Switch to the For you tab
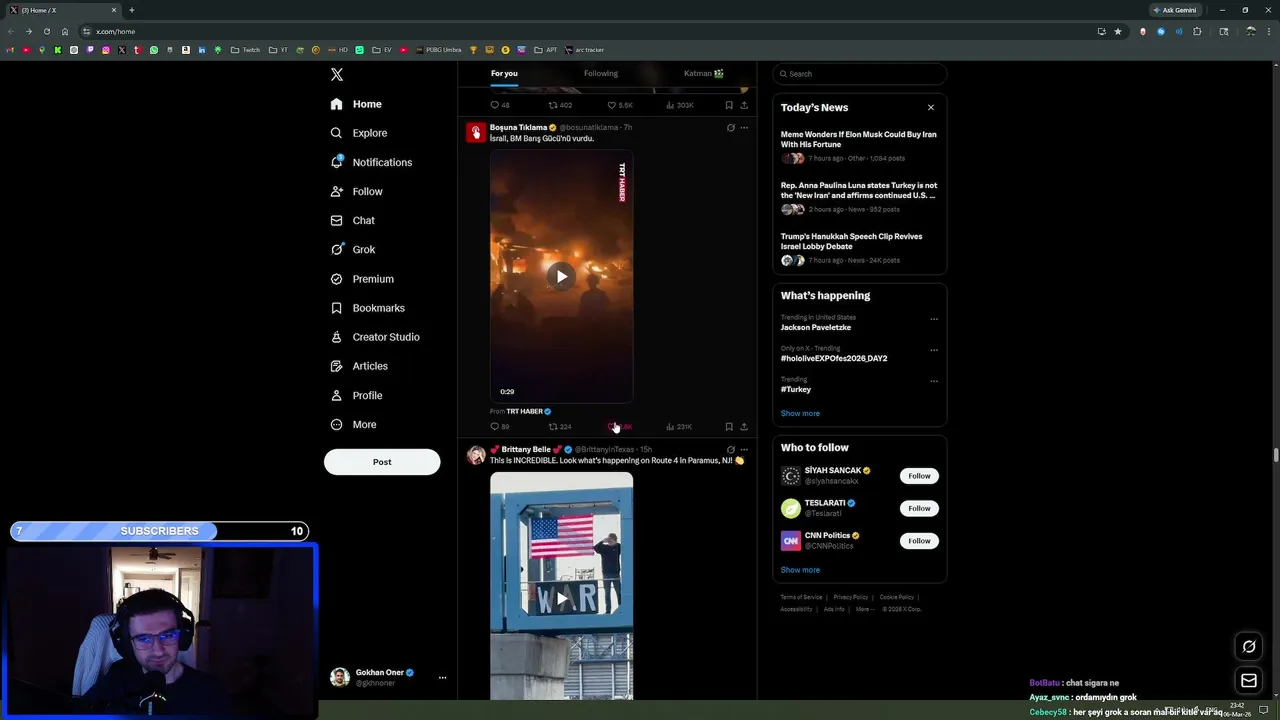Image resolution: width=1280 pixels, height=720 pixels. point(504,73)
